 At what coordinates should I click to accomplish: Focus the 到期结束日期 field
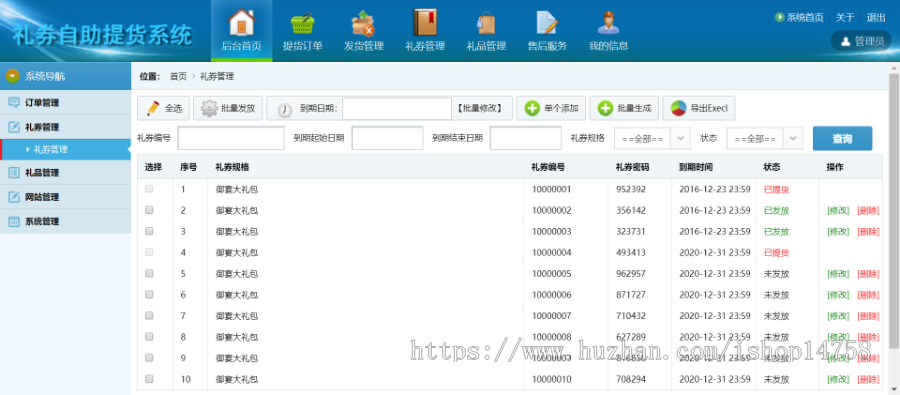point(525,138)
